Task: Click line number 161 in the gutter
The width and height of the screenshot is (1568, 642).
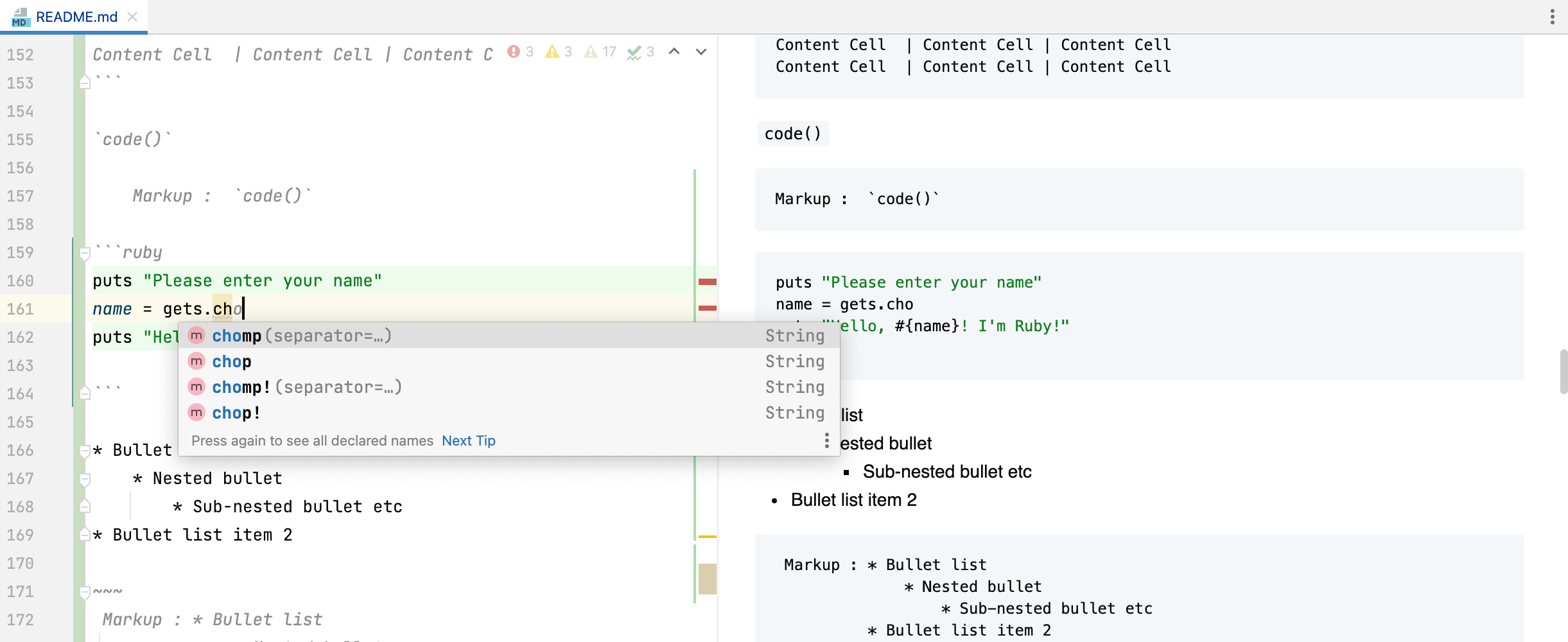Action: pyautogui.click(x=21, y=309)
